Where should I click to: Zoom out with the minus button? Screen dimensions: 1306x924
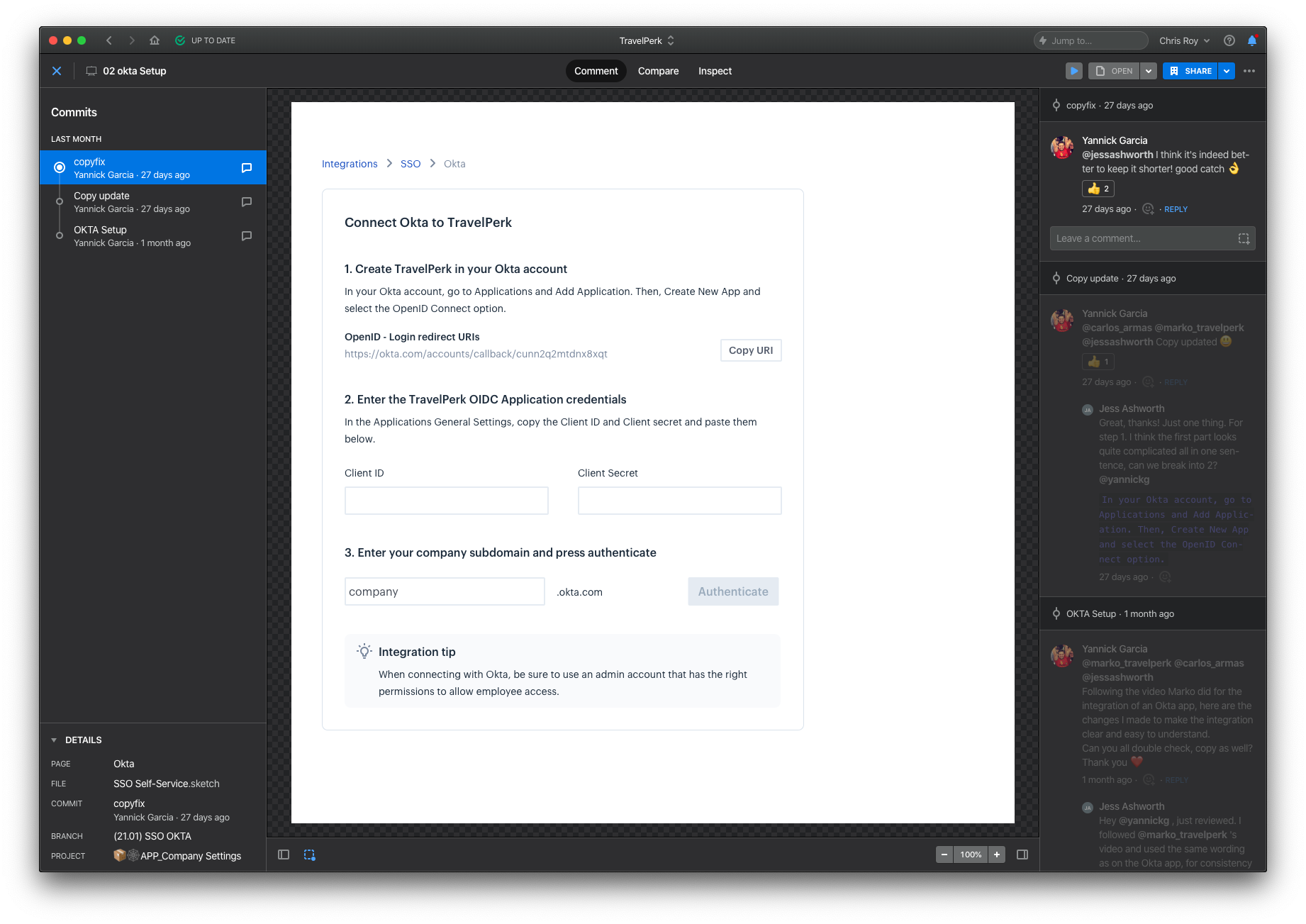(944, 855)
